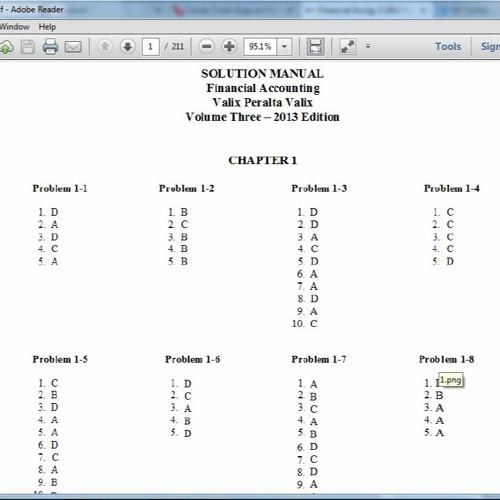Screen dimensions: 500x500
Task: Click answer 5. D under Problem 1-4
Action: [x=443, y=261]
